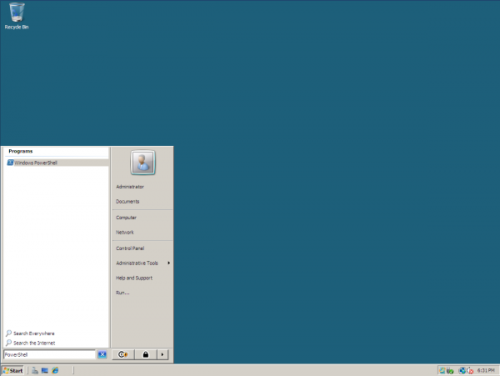Open the Run... dialog entry
This screenshot has width=500, height=376.
click(122, 293)
